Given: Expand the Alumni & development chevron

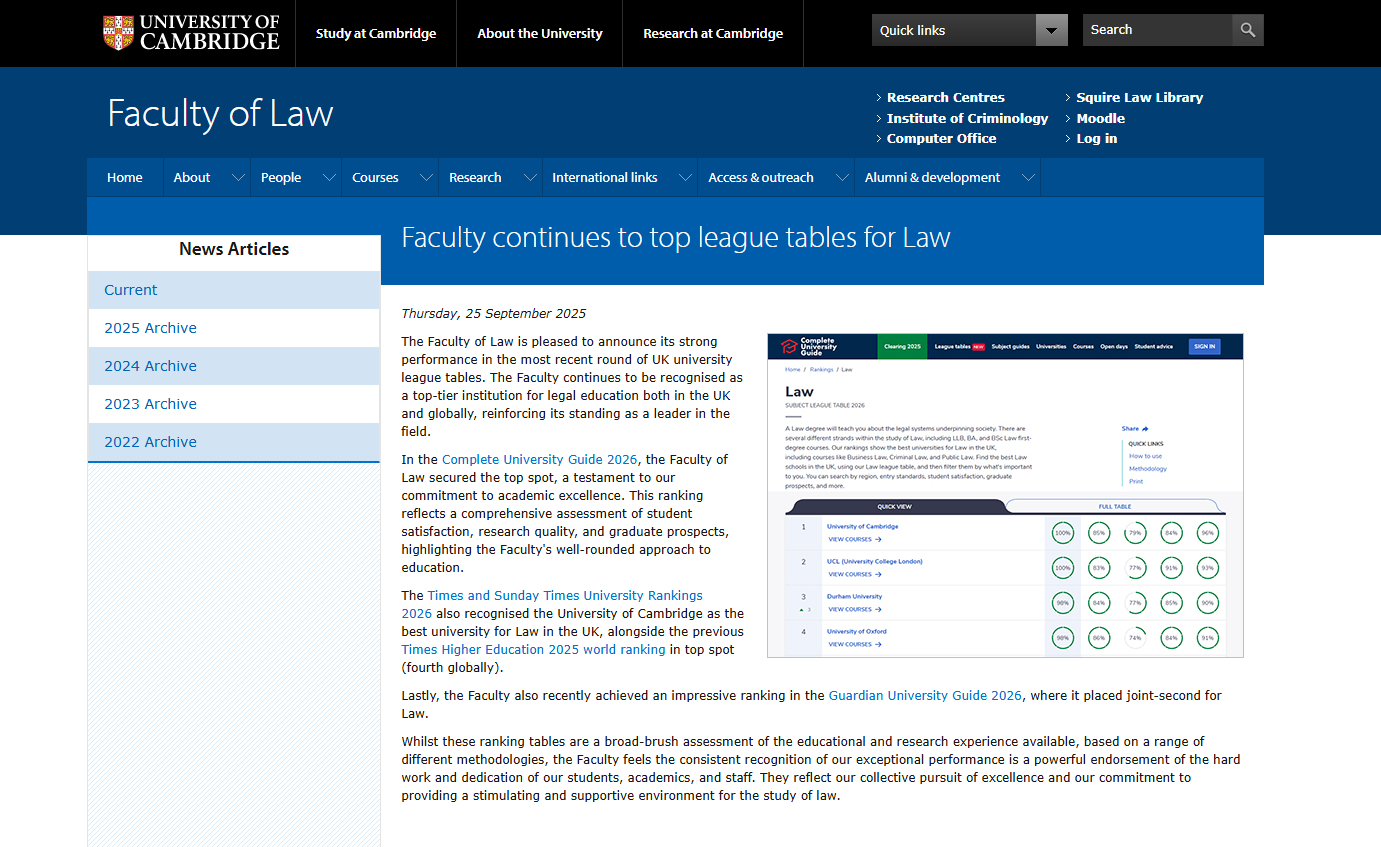Looking at the screenshot, I should pos(1028,178).
